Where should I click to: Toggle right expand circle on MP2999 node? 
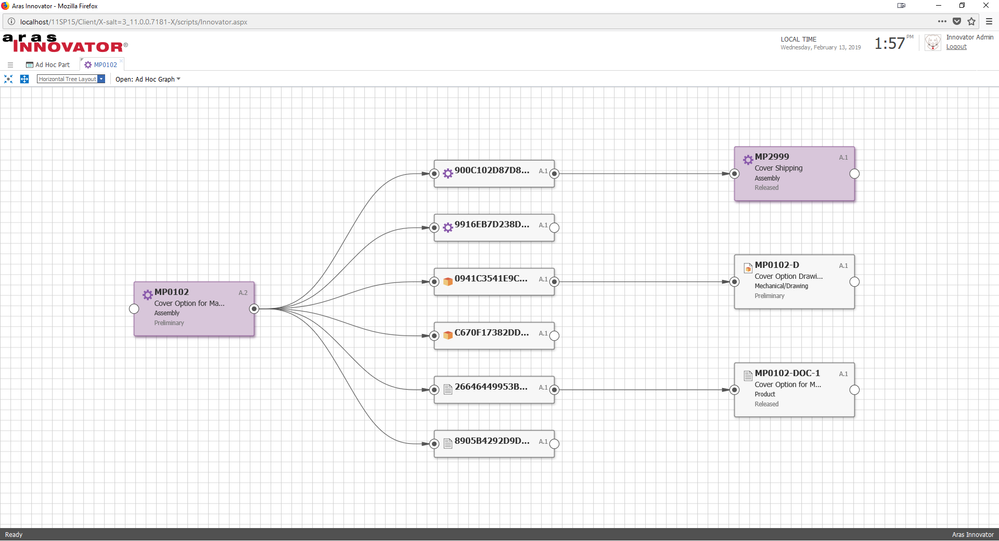click(x=854, y=173)
